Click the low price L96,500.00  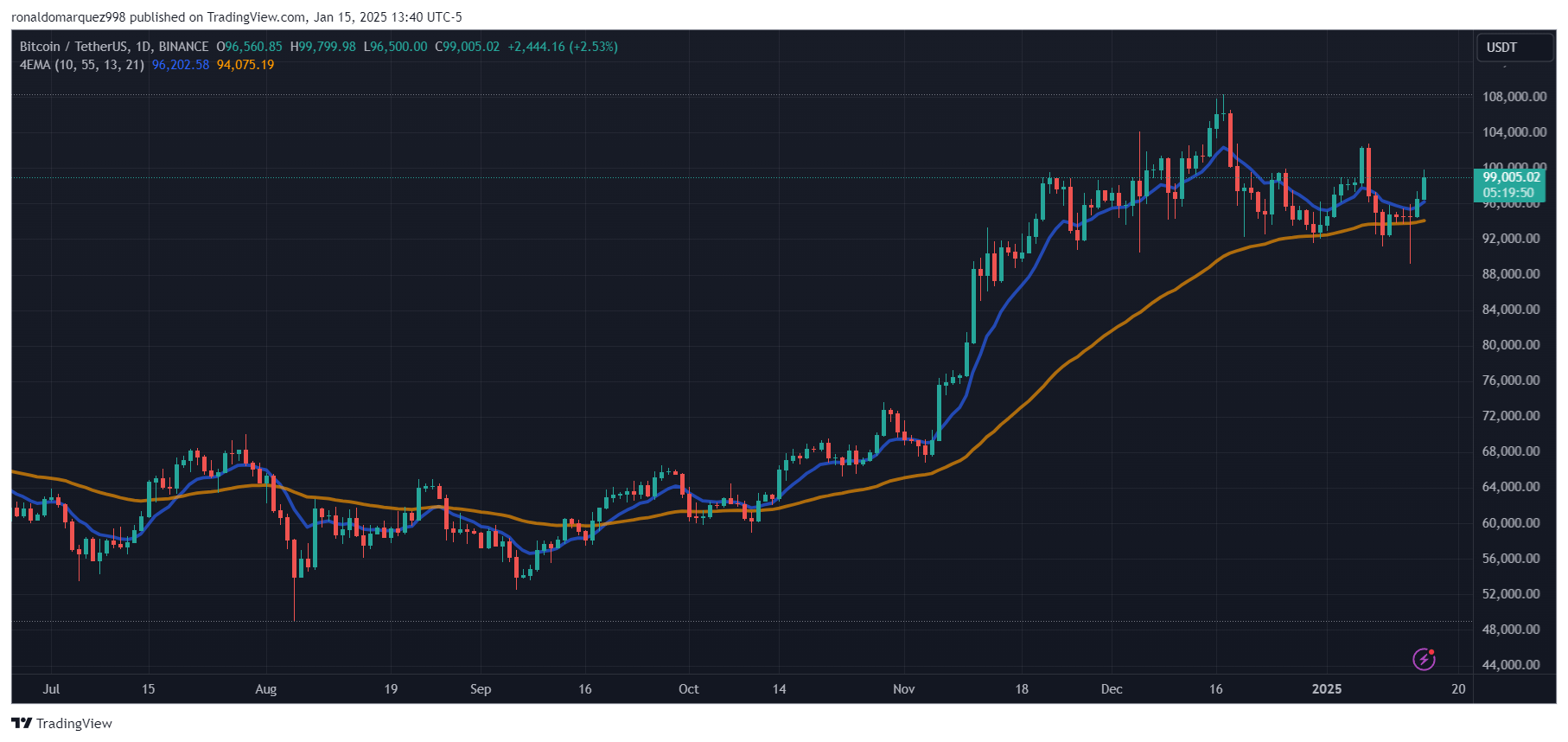pos(395,47)
